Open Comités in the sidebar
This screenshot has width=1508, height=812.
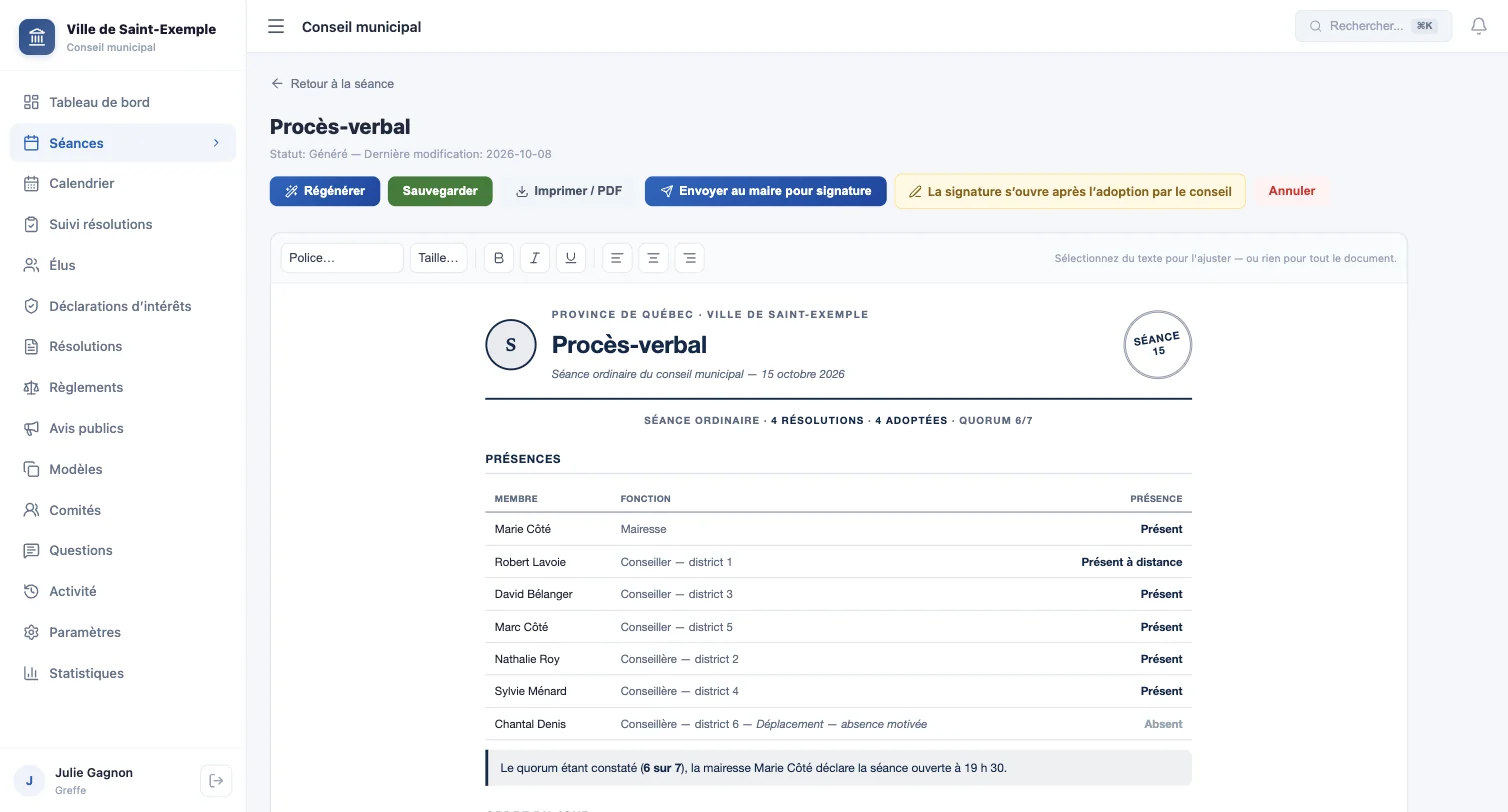pos(123,510)
